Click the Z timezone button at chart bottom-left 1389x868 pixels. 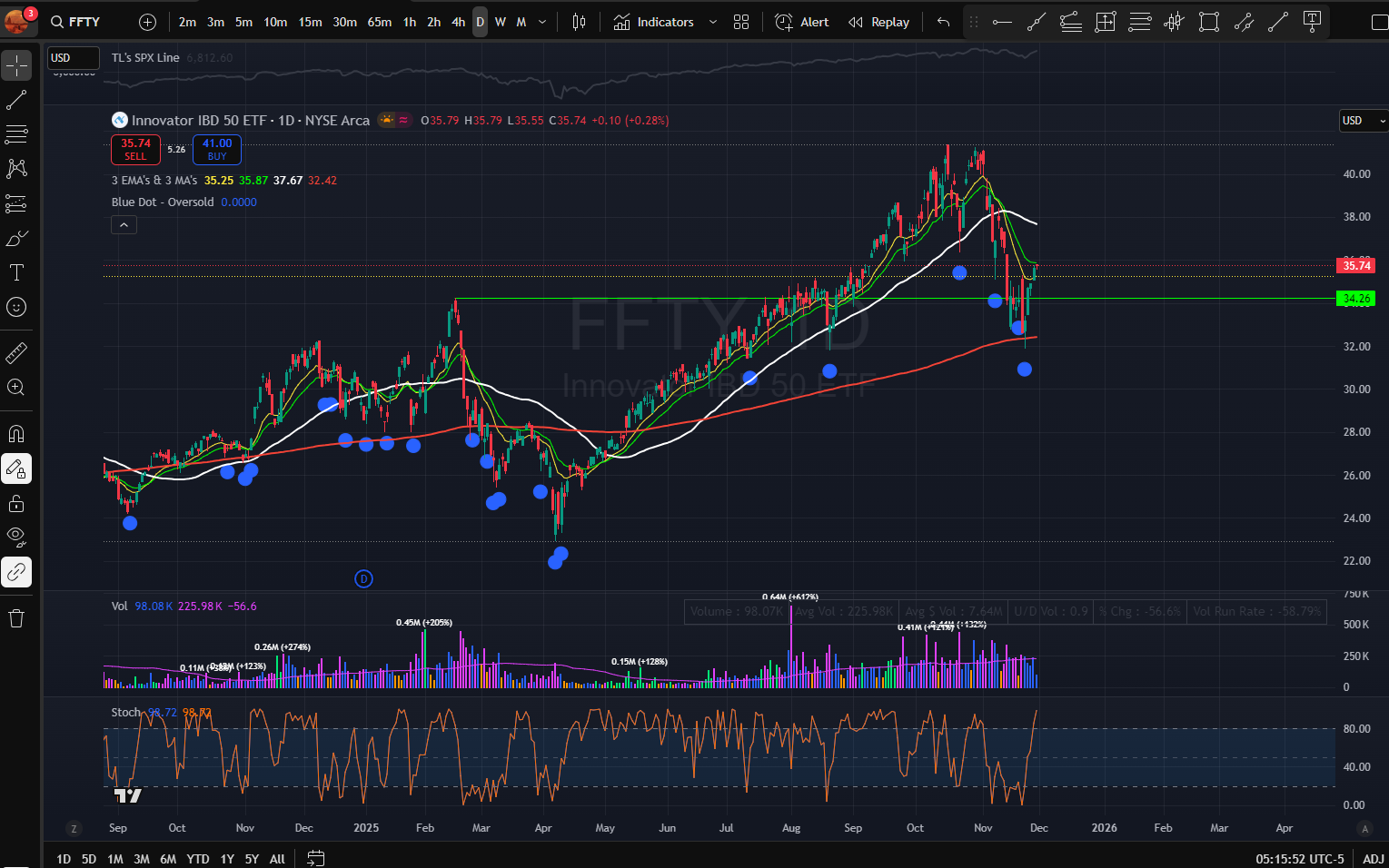74,828
